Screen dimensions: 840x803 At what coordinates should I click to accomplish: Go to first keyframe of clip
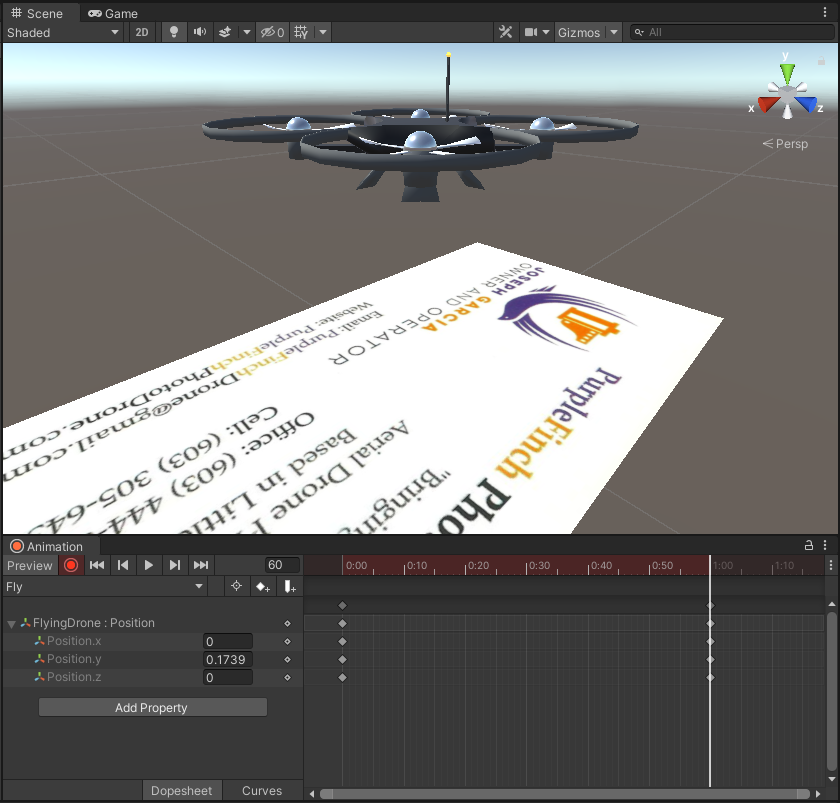coord(97,566)
